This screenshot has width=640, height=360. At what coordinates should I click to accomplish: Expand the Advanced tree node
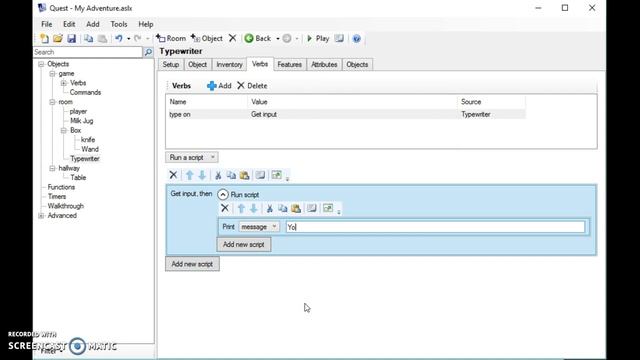(x=41, y=216)
